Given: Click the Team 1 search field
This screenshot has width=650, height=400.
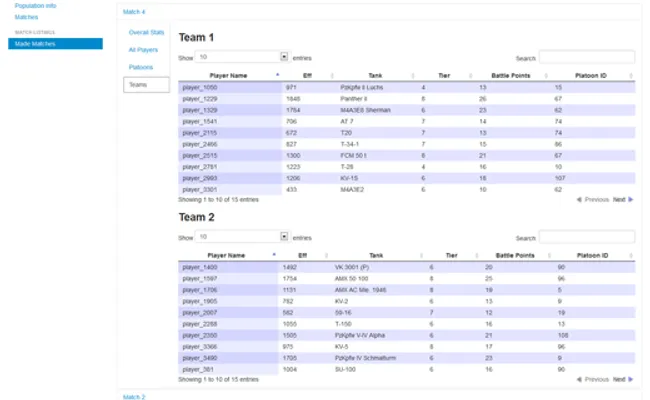Looking at the screenshot, I should click(x=586, y=58).
